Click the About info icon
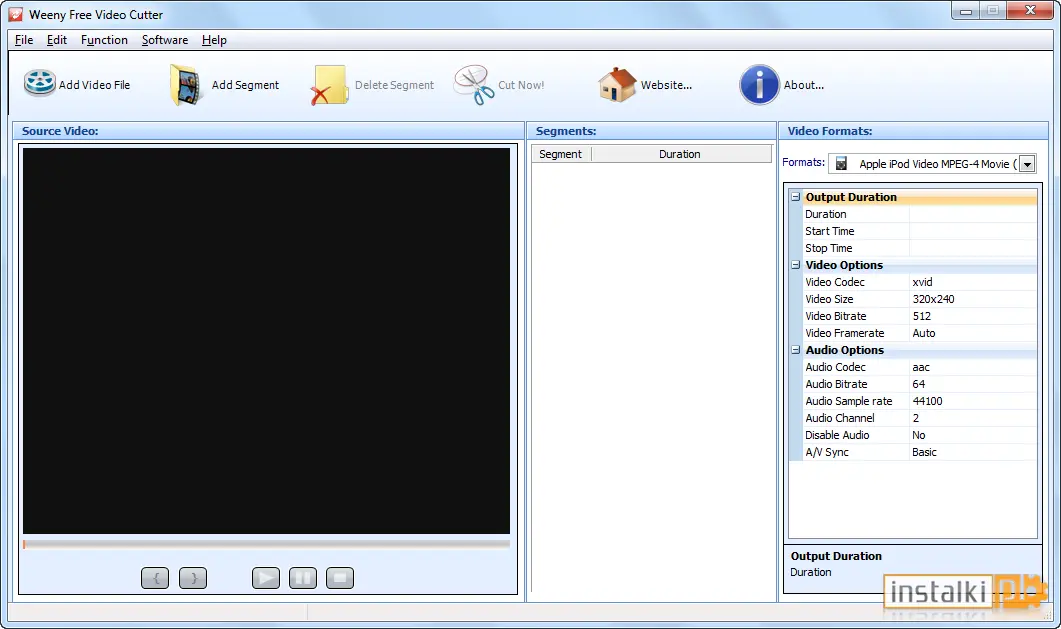The height and width of the screenshot is (629, 1061). 759,85
